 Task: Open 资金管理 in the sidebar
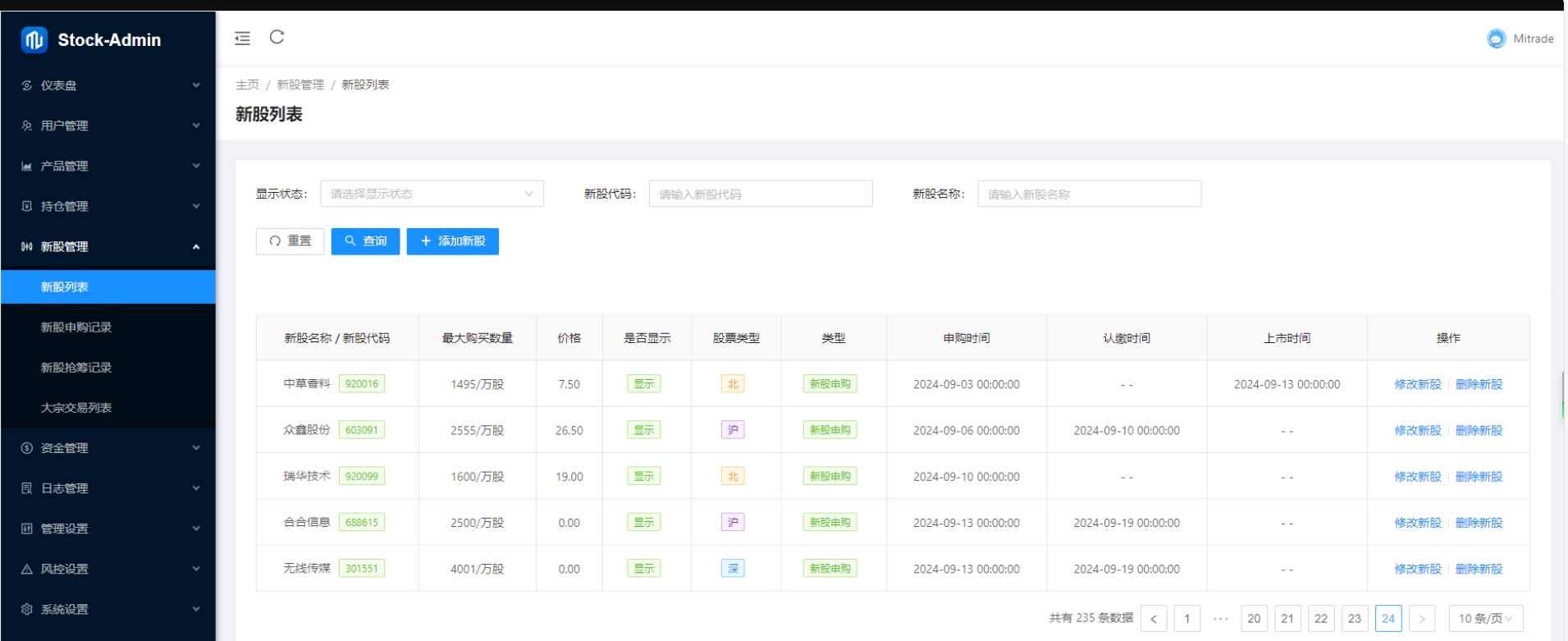coord(107,448)
